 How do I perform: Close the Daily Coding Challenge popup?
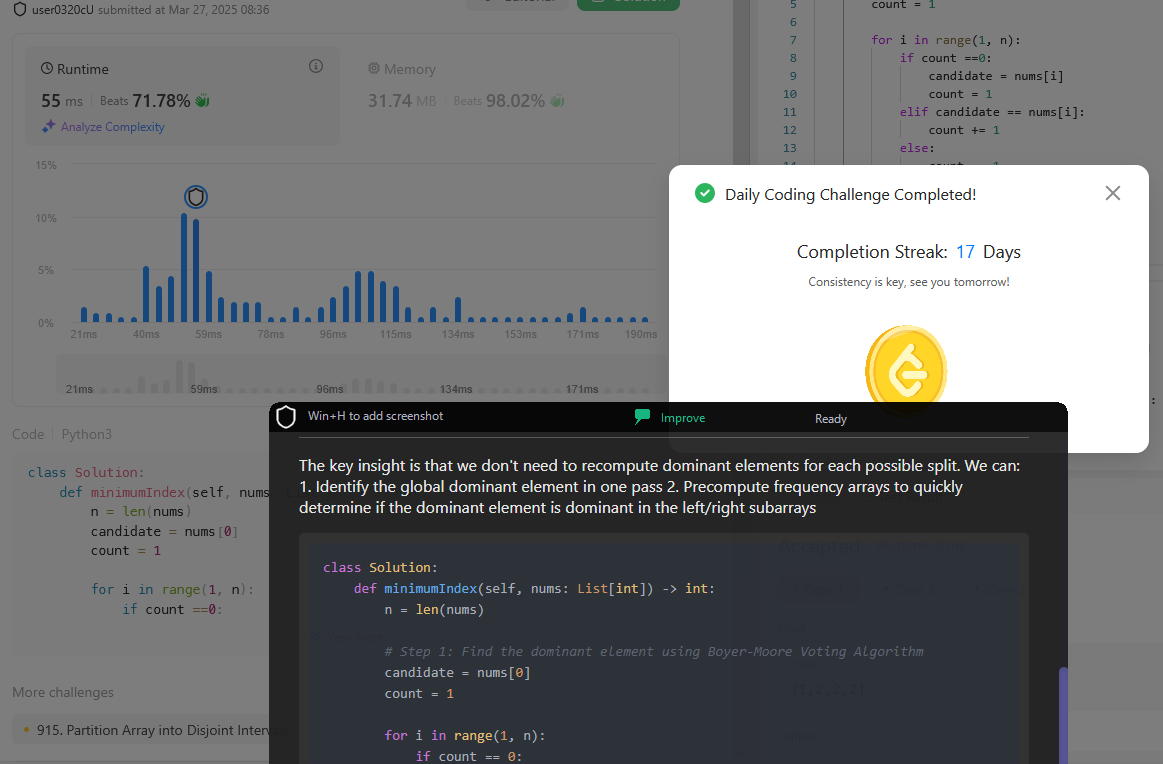coord(1113,194)
